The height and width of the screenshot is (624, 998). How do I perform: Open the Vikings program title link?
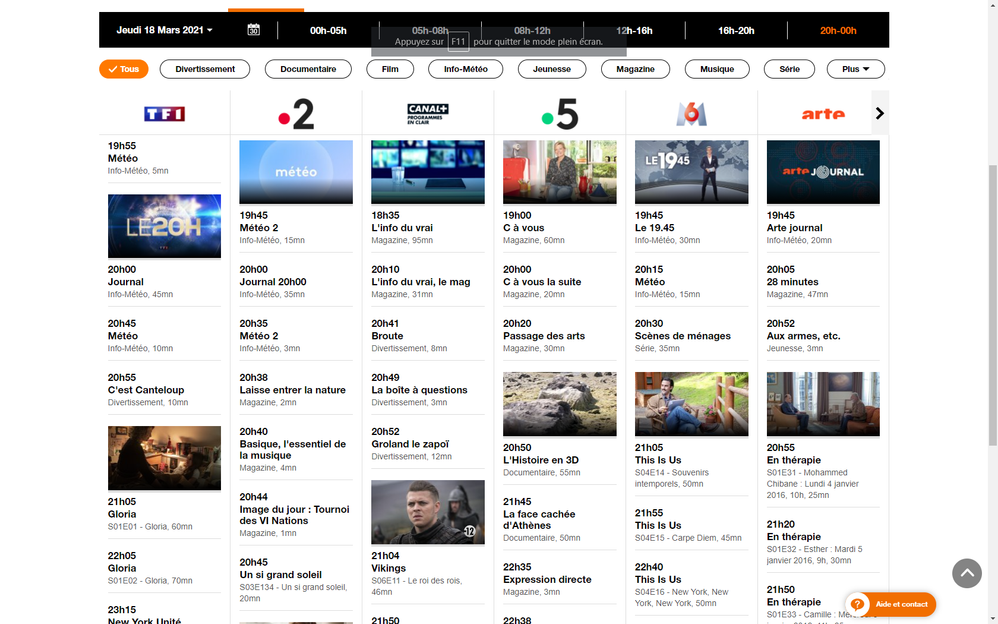(389, 568)
